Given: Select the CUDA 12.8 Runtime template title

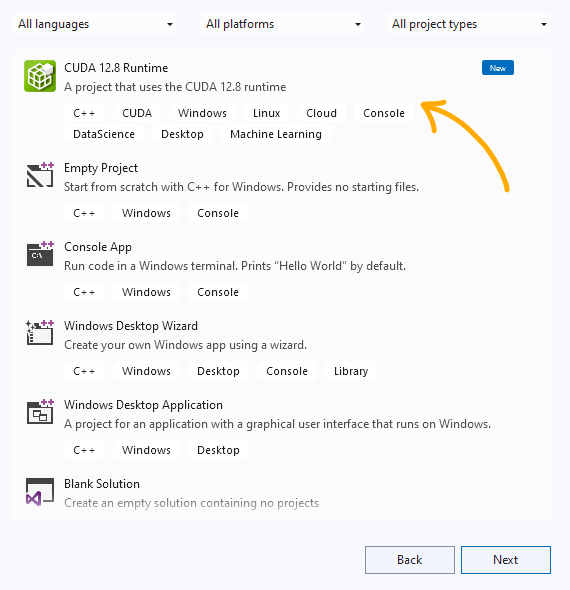Looking at the screenshot, I should 116,68.
